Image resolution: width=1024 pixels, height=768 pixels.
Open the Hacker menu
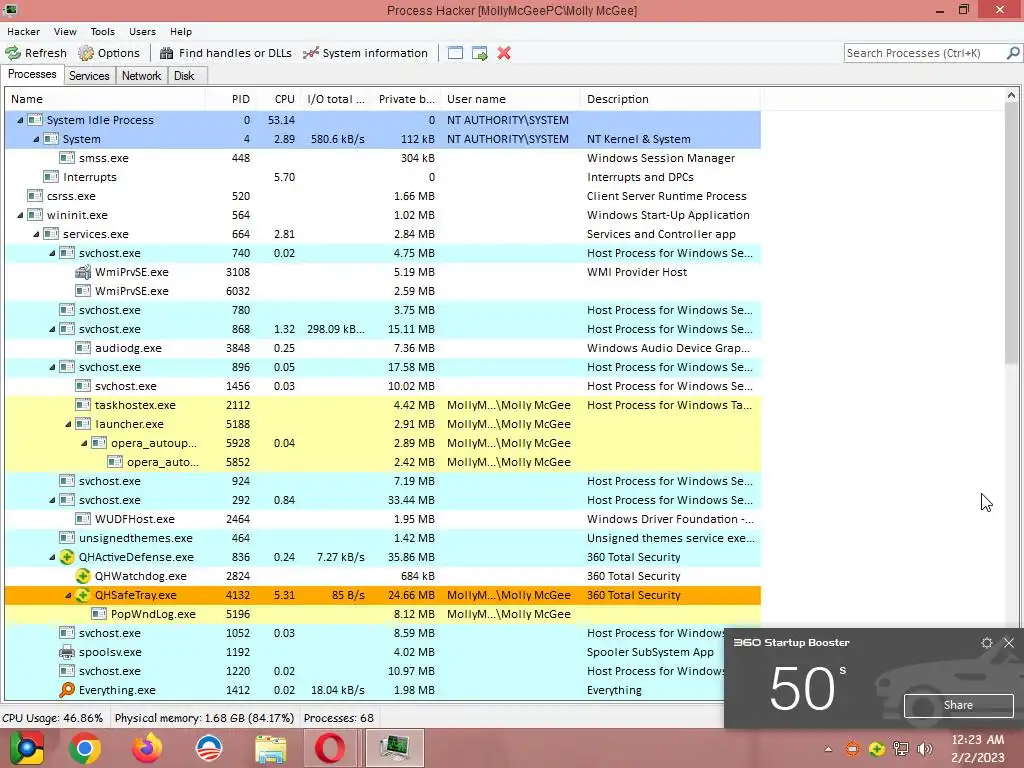[x=24, y=31]
